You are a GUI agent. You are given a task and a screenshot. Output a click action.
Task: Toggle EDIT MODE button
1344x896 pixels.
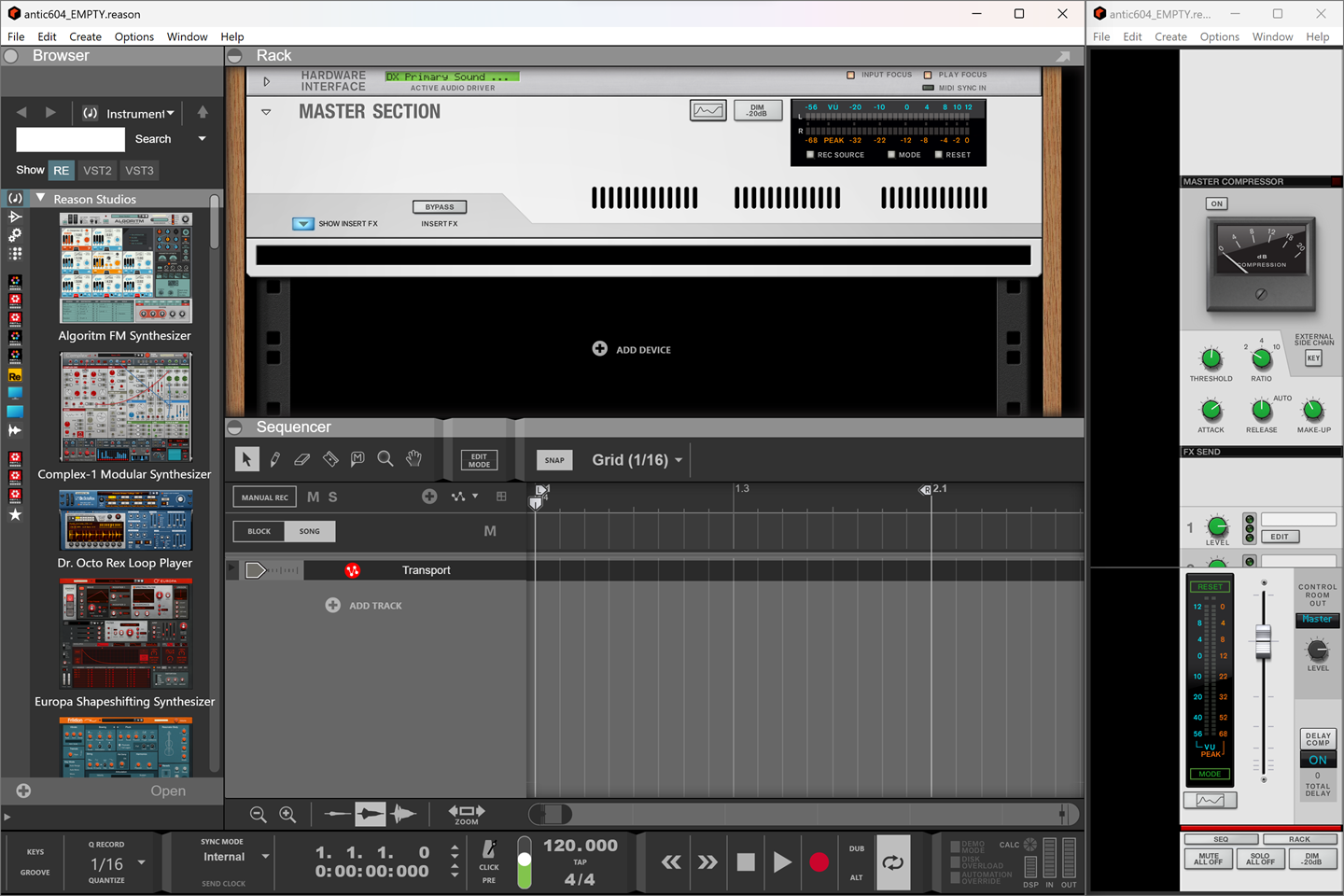tap(479, 460)
